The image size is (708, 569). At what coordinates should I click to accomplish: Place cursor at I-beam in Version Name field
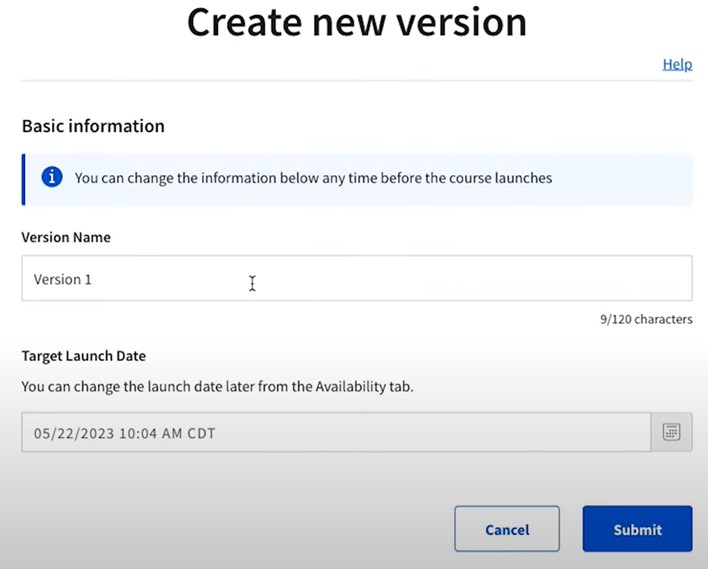tap(252, 284)
